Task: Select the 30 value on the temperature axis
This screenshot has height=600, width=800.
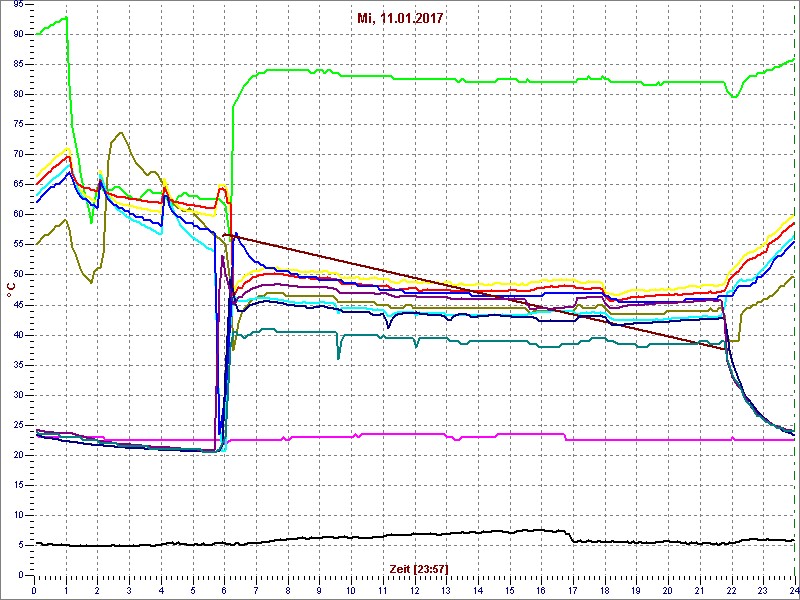Action: click(x=18, y=395)
